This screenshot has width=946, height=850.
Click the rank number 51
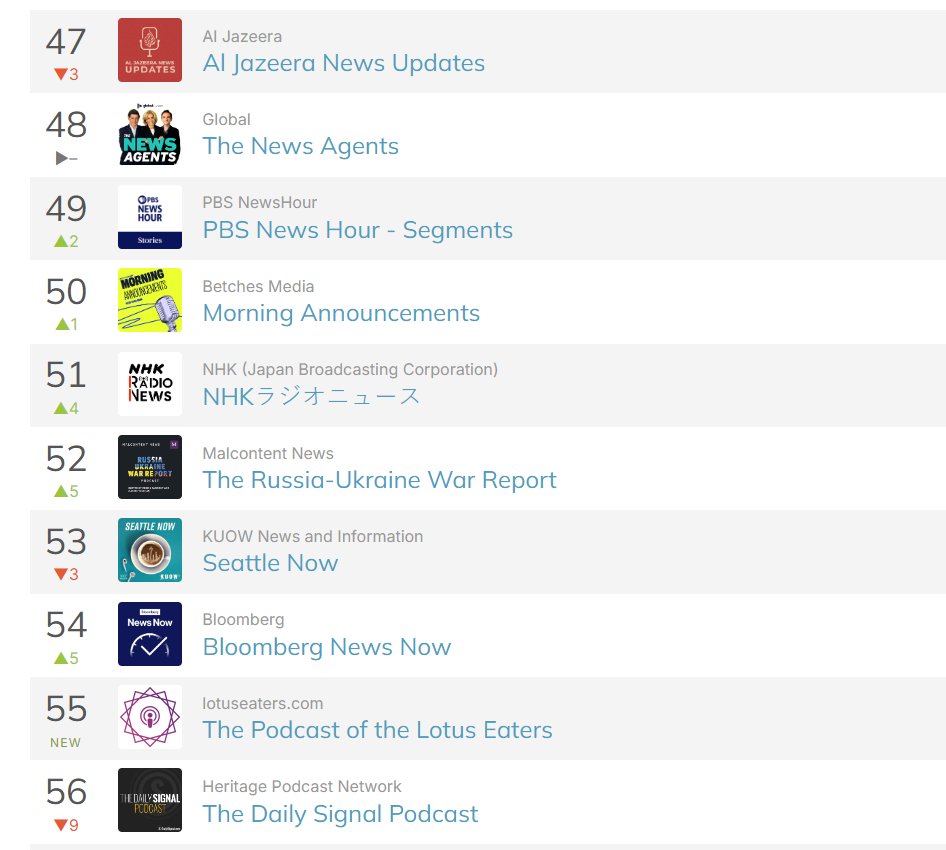coord(66,375)
